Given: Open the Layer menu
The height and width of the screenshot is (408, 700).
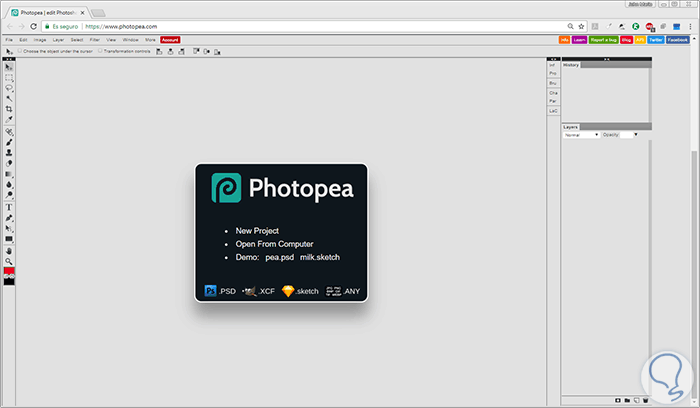Looking at the screenshot, I should 58,40.
